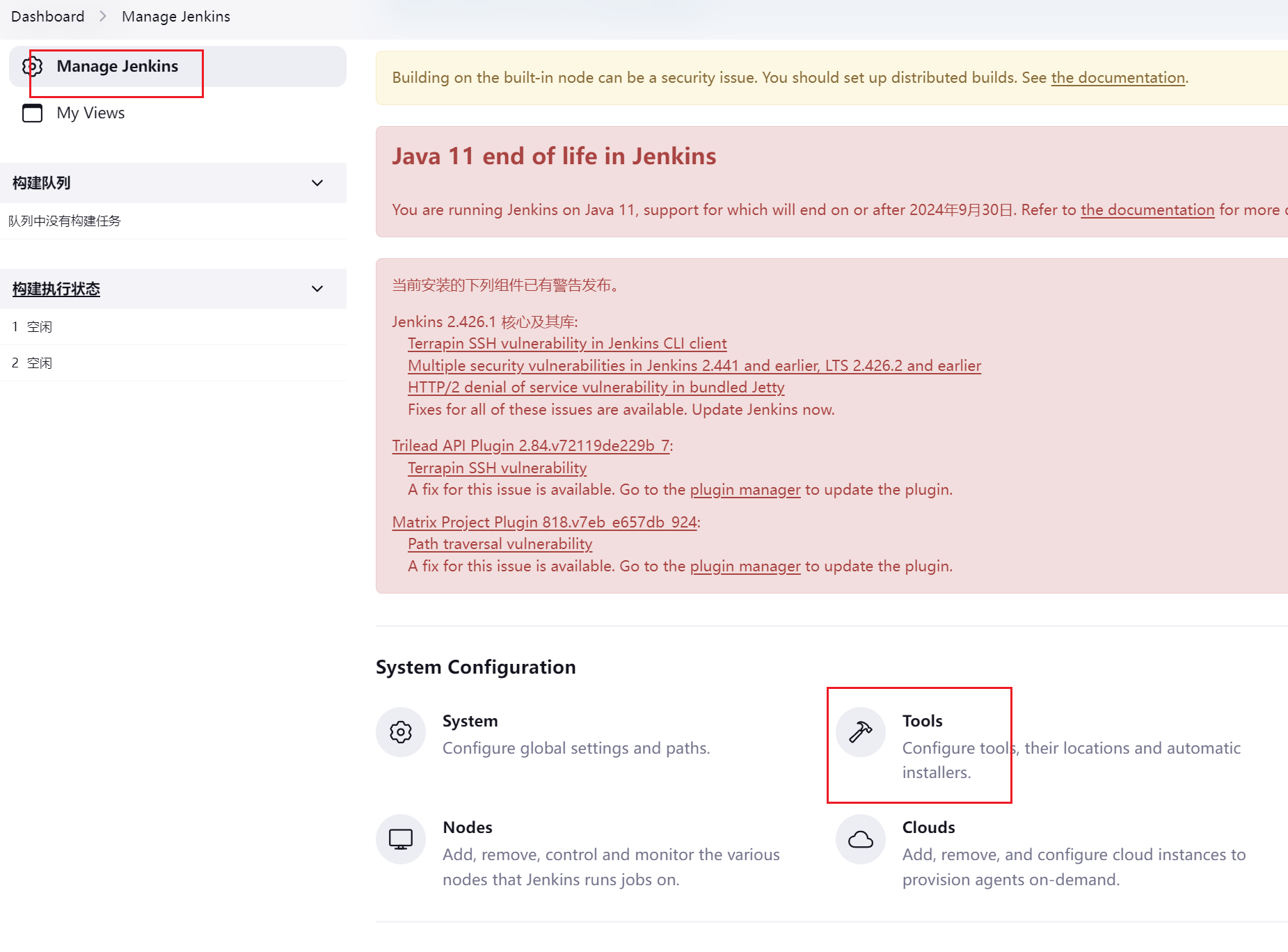Click the Clouds cloud icon
This screenshot has width=1288, height=952.
(x=861, y=839)
